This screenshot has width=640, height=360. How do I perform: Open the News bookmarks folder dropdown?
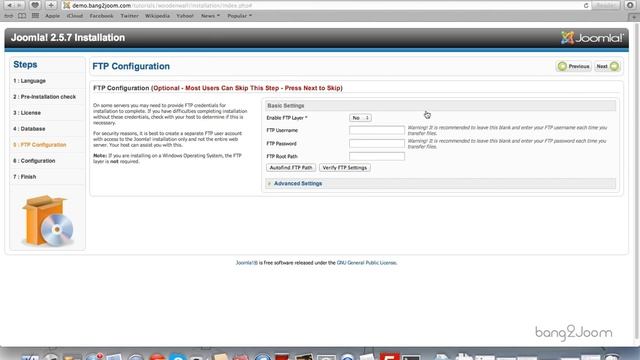point(210,16)
